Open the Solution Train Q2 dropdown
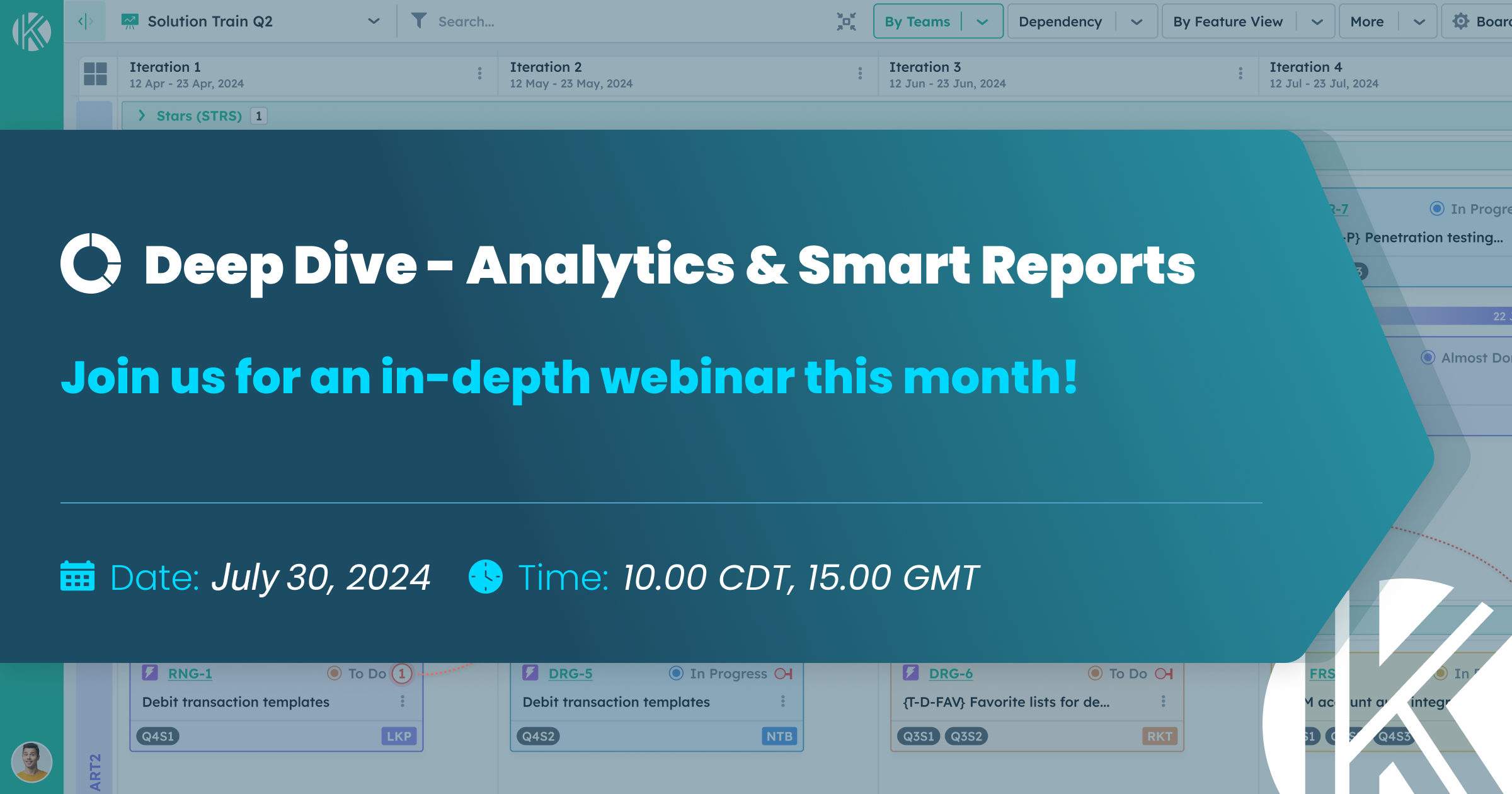 [x=374, y=21]
